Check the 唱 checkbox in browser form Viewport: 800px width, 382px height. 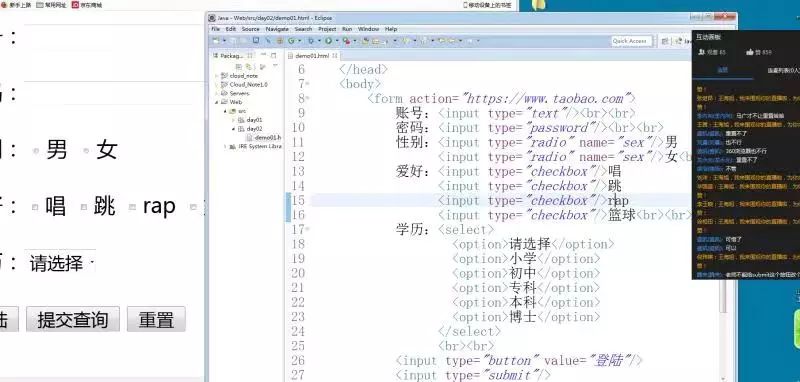coord(35,207)
